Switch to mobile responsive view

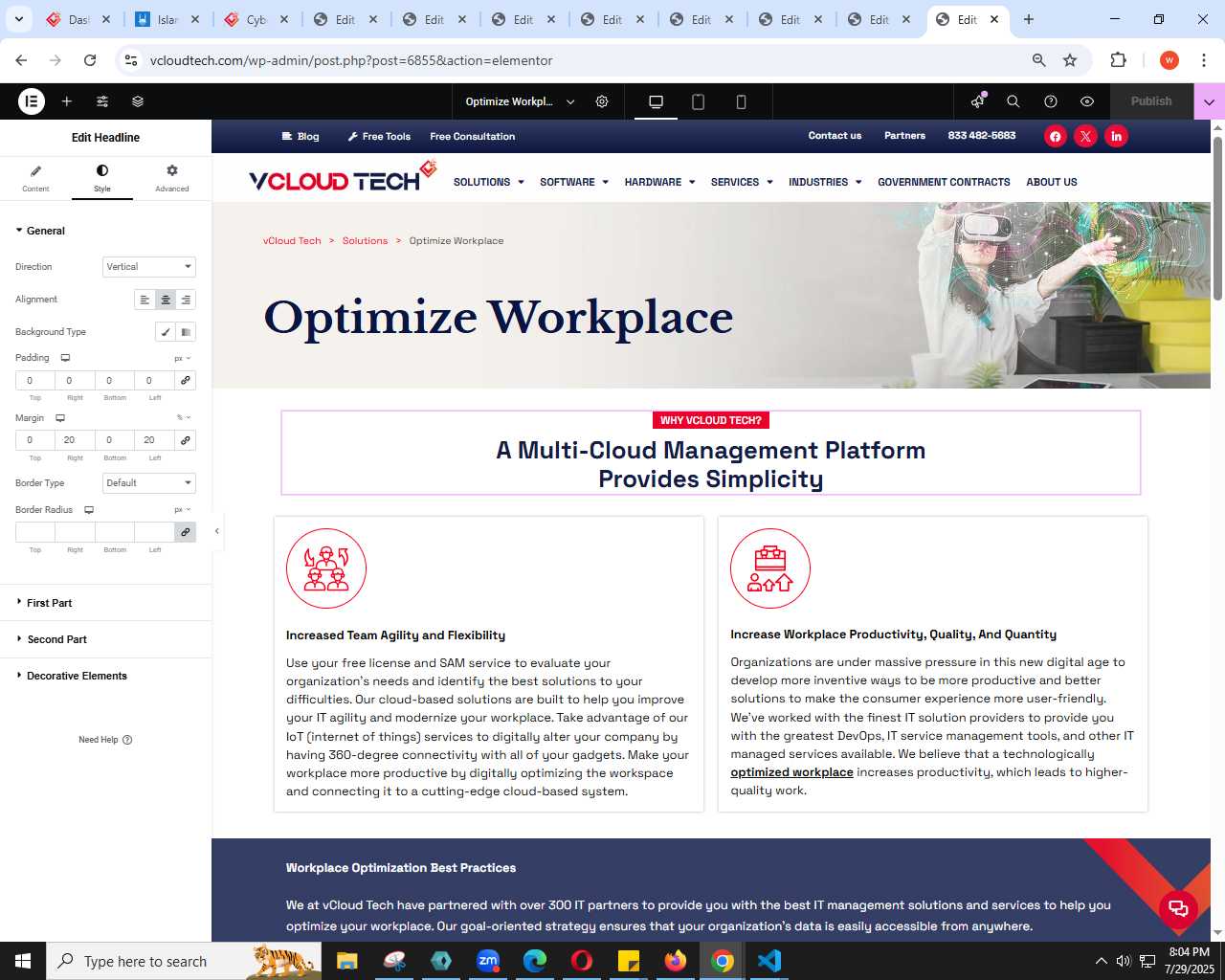(741, 101)
